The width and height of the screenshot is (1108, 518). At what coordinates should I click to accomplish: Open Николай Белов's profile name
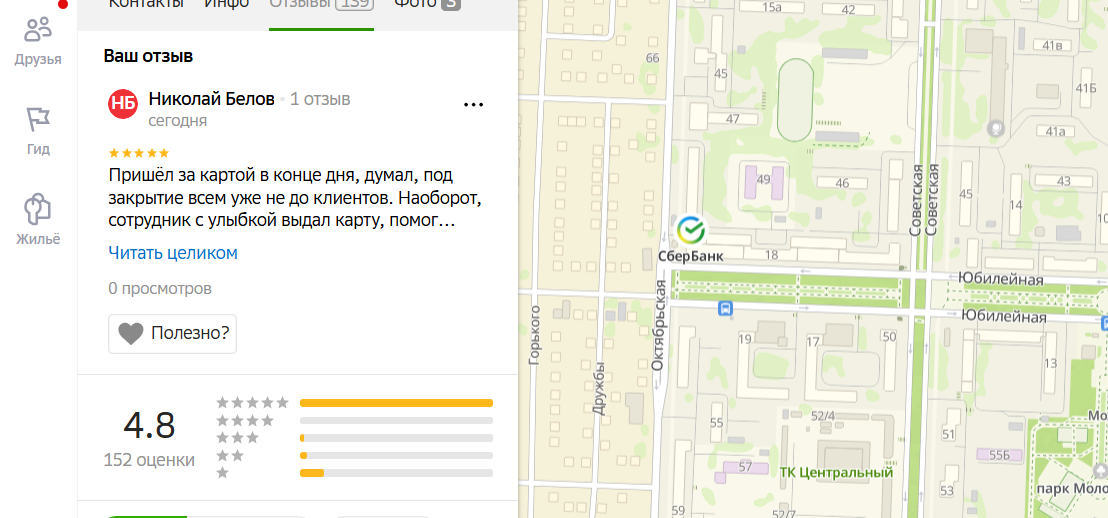(211, 100)
